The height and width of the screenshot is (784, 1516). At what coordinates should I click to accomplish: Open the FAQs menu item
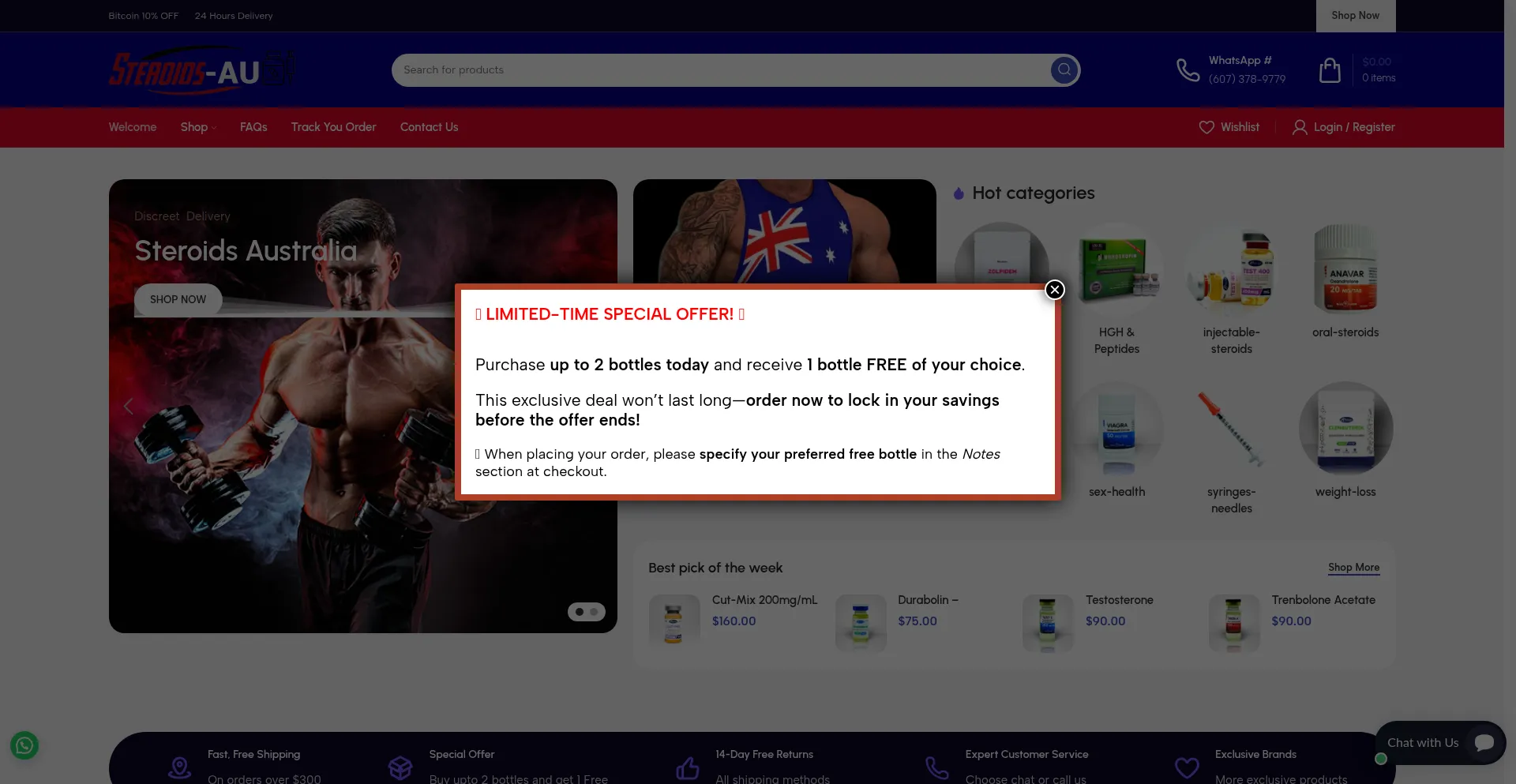pyautogui.click(x=253, y=127)
